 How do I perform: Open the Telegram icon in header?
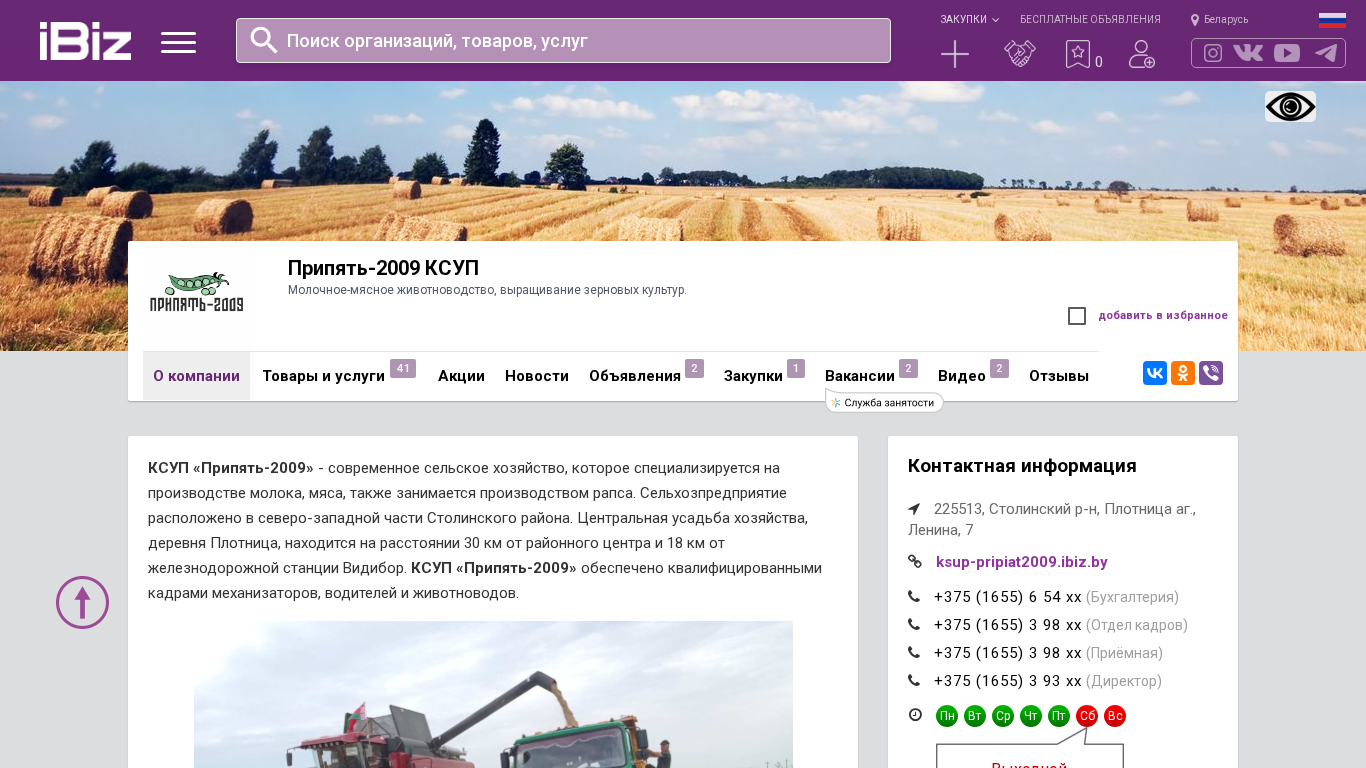1326,53
